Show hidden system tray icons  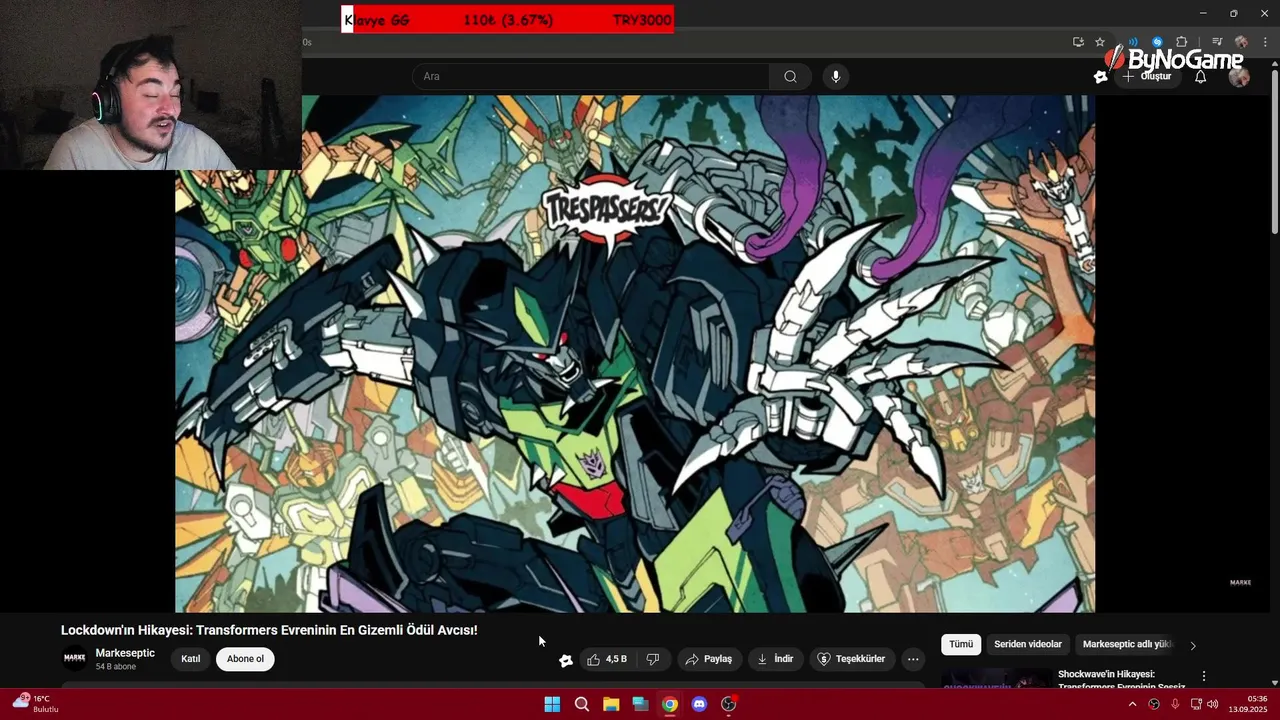[x=1132, y=704]
